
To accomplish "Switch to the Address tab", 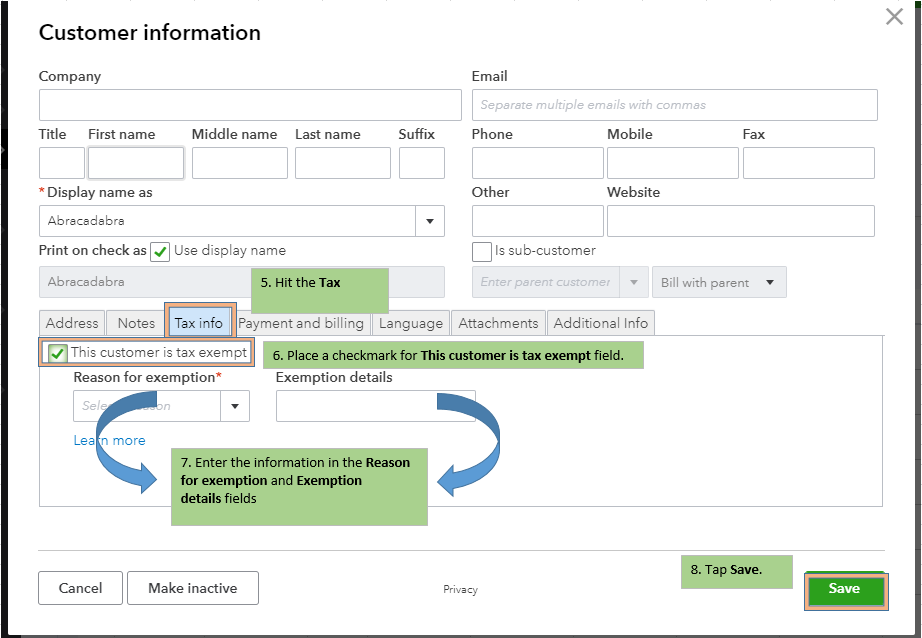I will pos(72,323).
